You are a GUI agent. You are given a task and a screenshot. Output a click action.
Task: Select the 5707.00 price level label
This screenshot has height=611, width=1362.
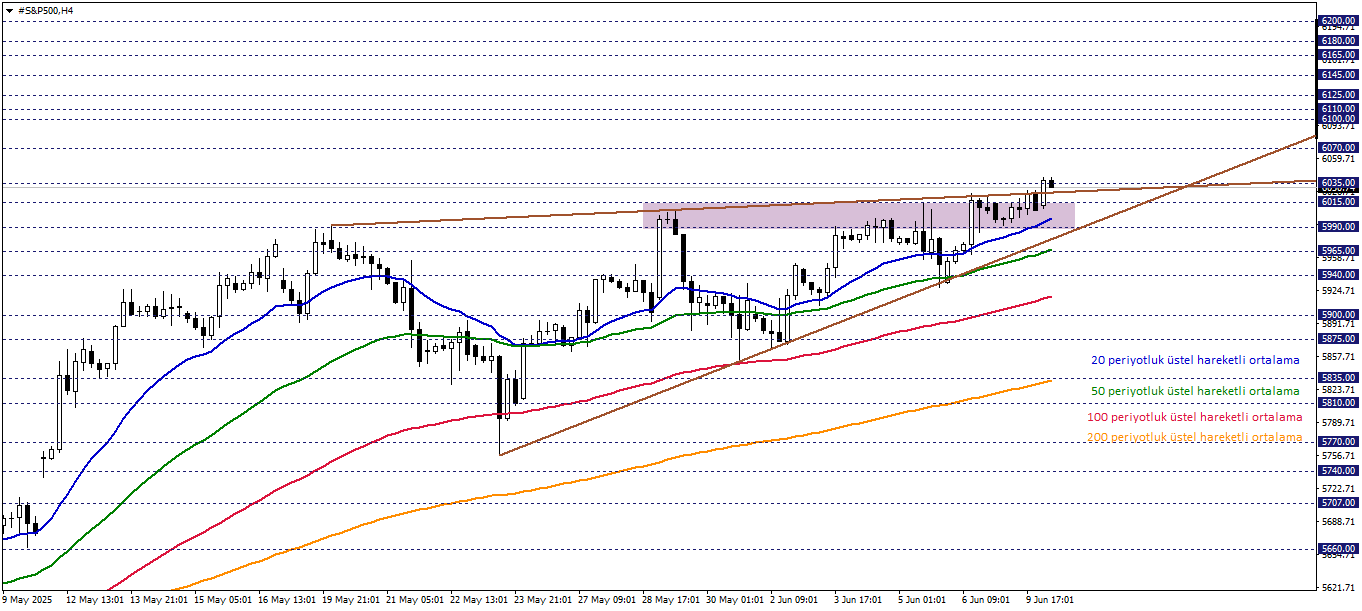click(1337, 502)
